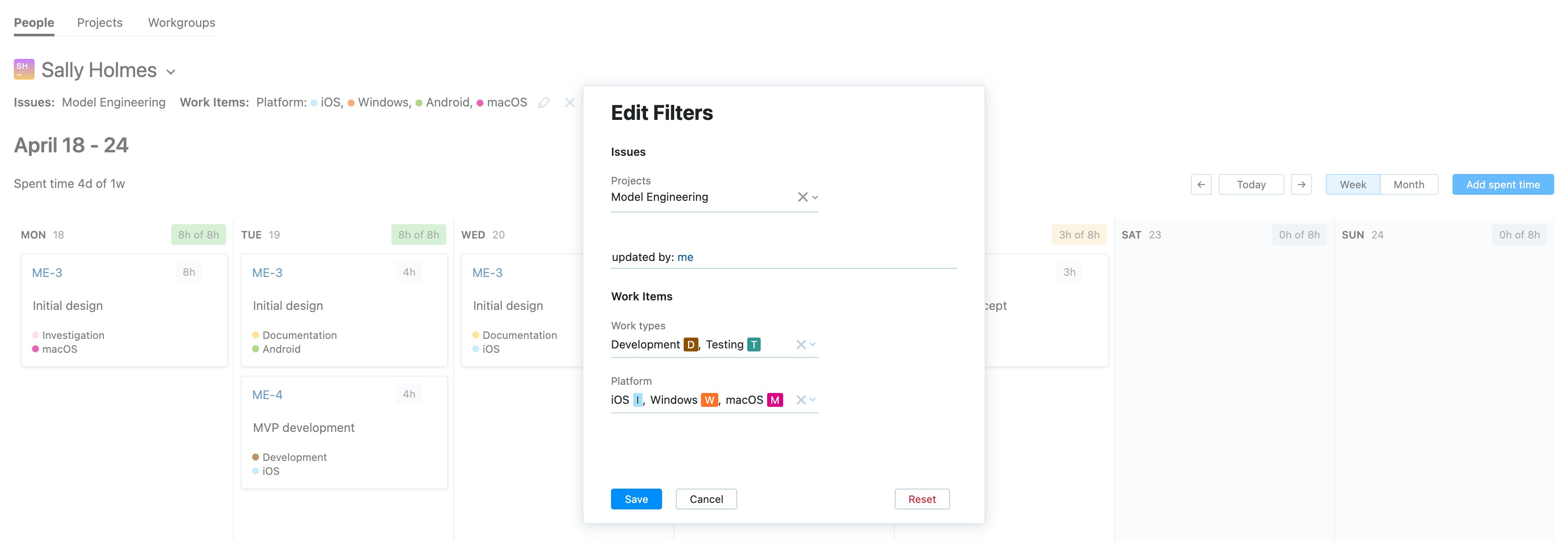Navigate to next week with right arrow
1568x541 pixels.
pos(1302,184)
